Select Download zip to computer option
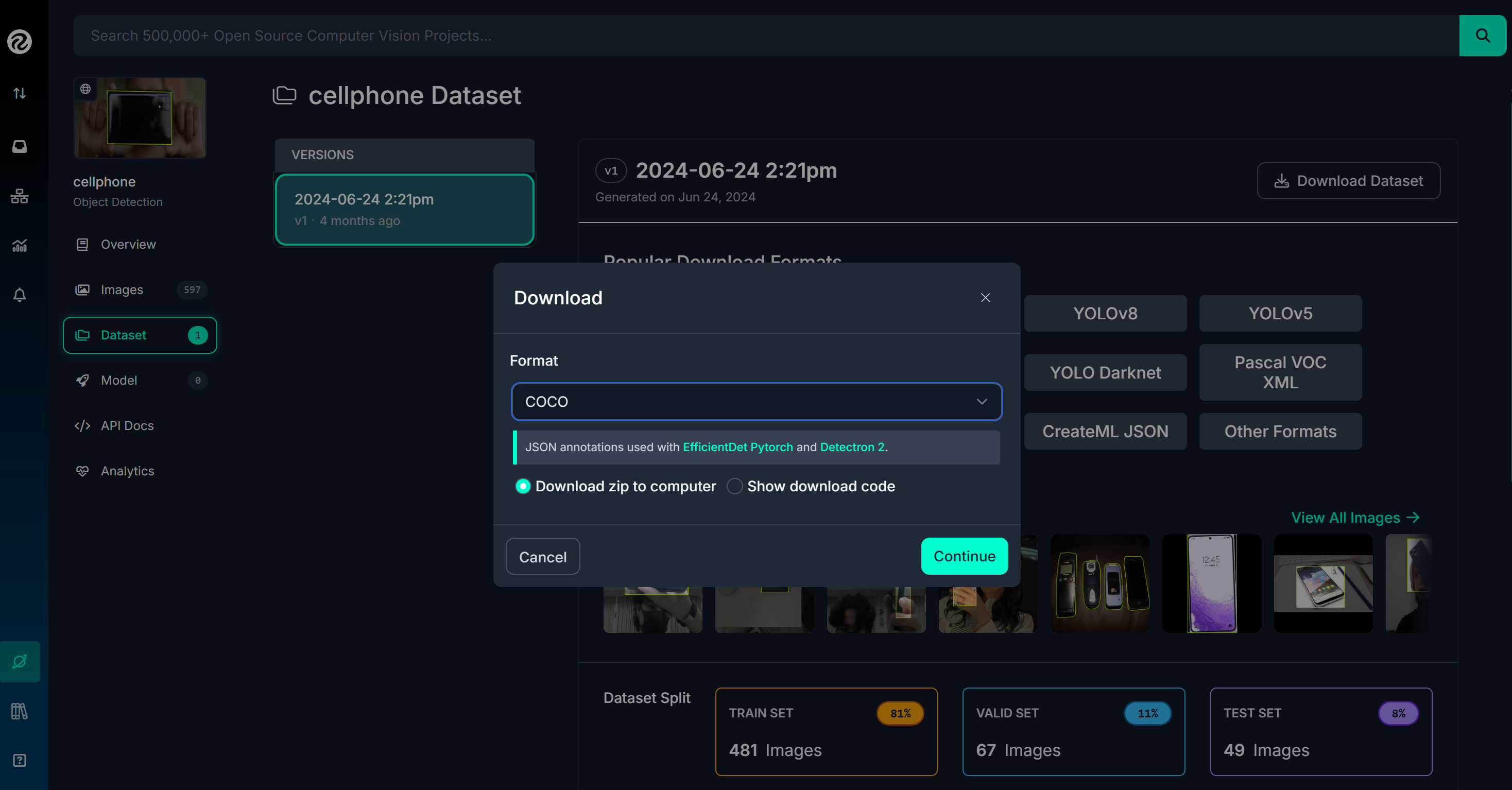 [616, 487]
